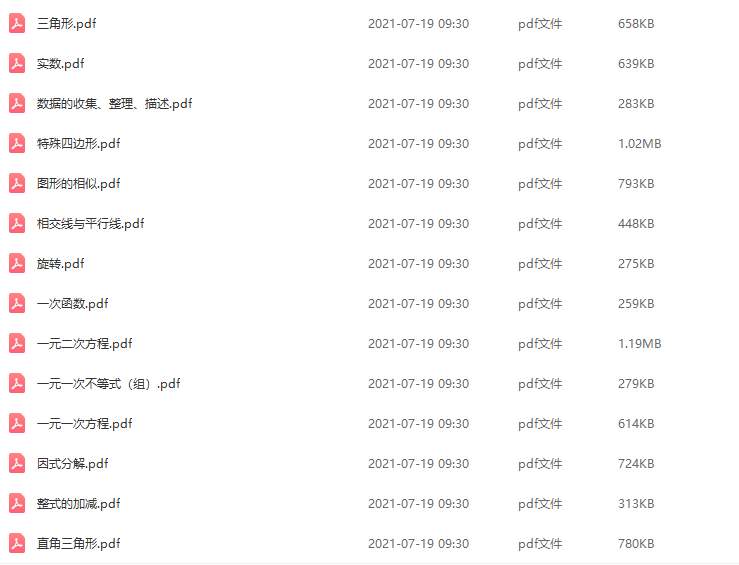The width and height of the screenshot is (739, 565).
Task: Open 一元一次不等式（组）.pdf
Action: click(108, 384)
